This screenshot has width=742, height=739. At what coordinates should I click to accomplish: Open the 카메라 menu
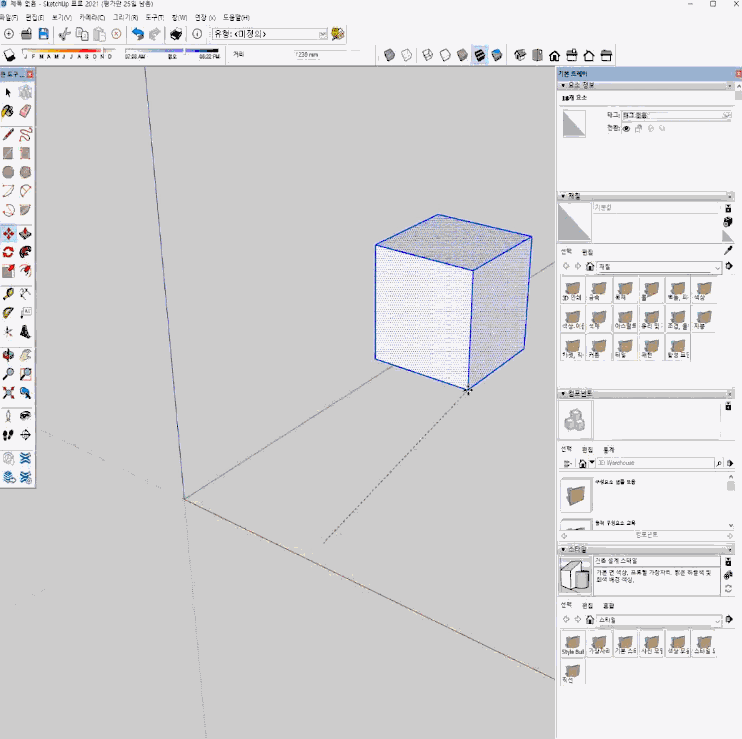92,18
